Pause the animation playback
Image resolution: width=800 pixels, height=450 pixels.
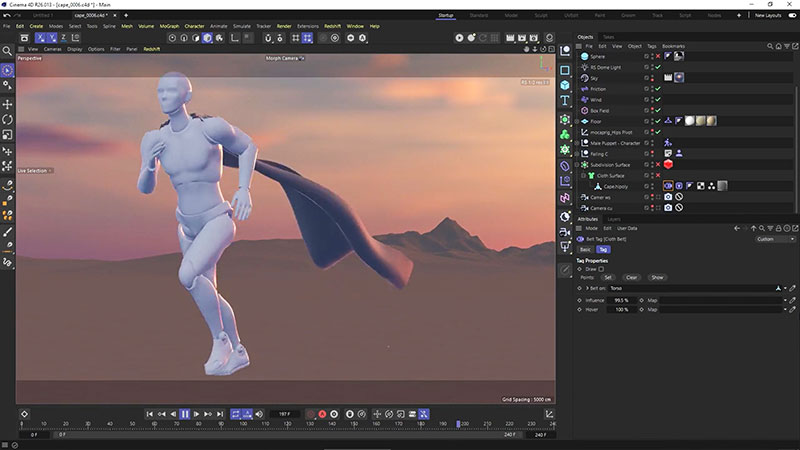click(x=184, y=414)
